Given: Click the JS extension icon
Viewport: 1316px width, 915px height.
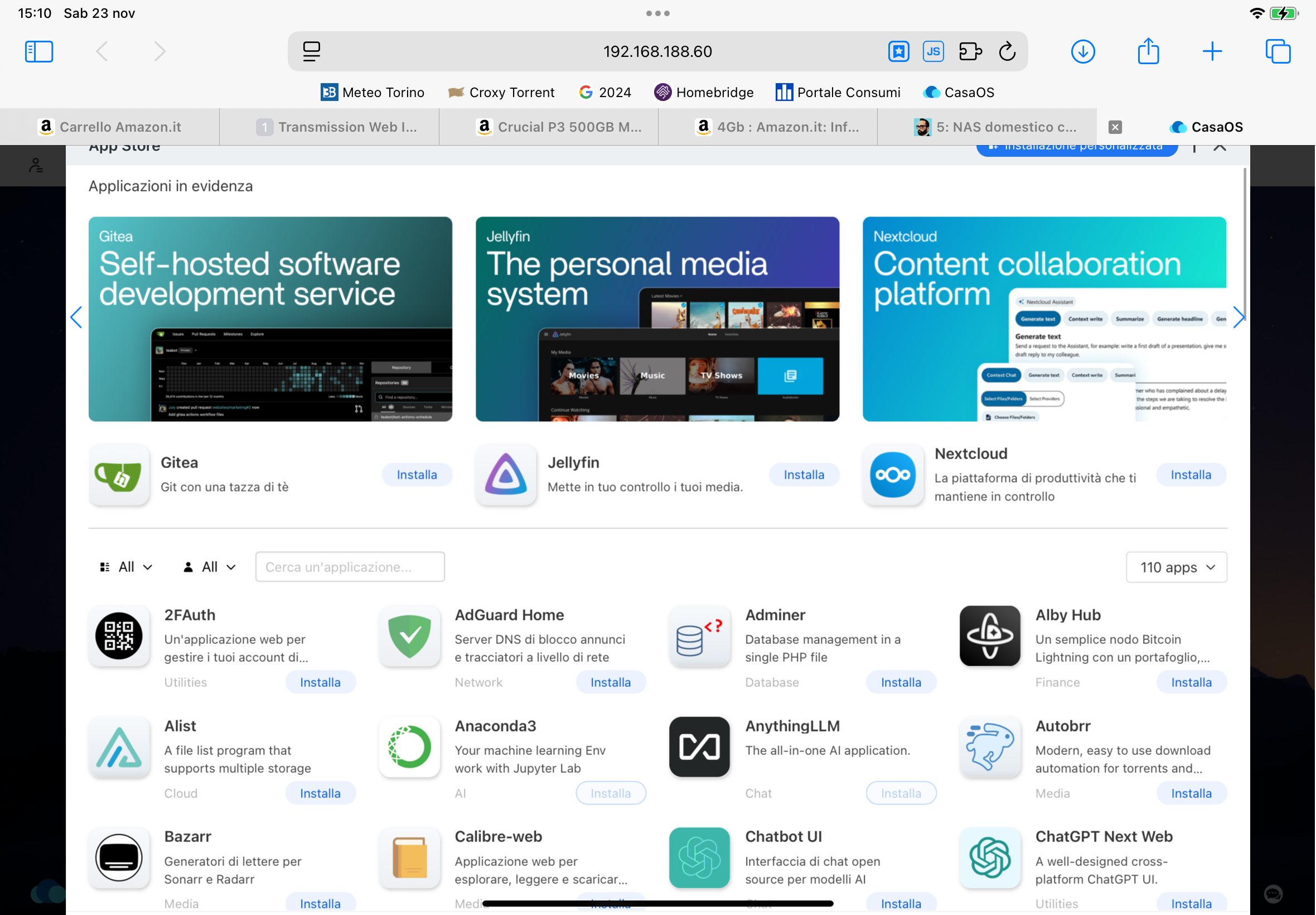Looking at the screenshot, I should tap(933, 51).
